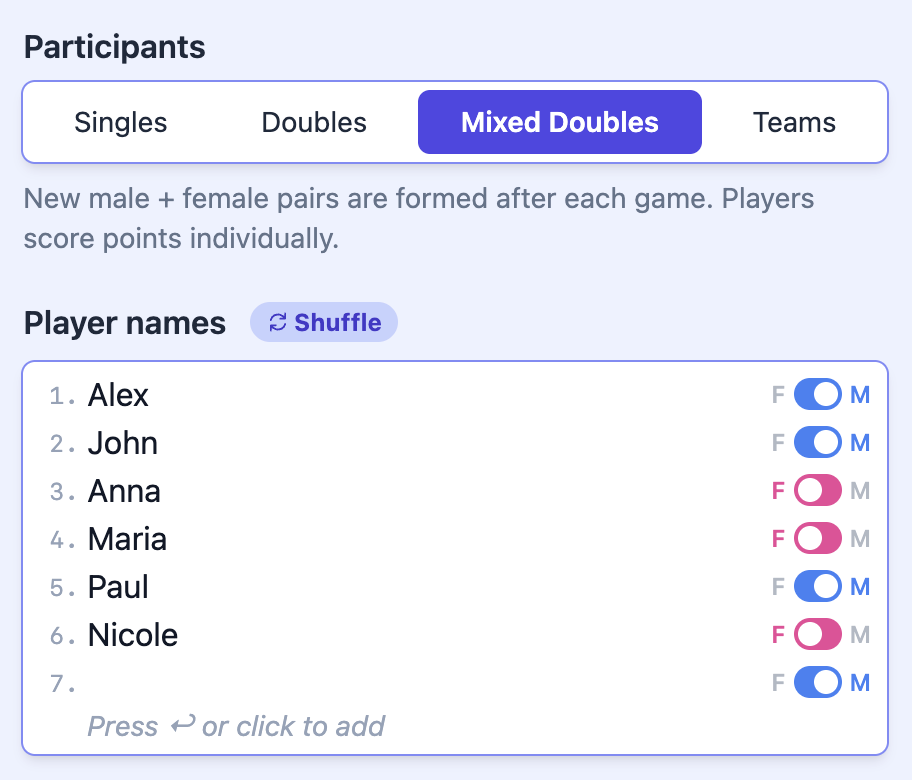This screenshot has height=780, width=912.
Task: Switch to Doubles mode
Action: [x=314, y=123]
